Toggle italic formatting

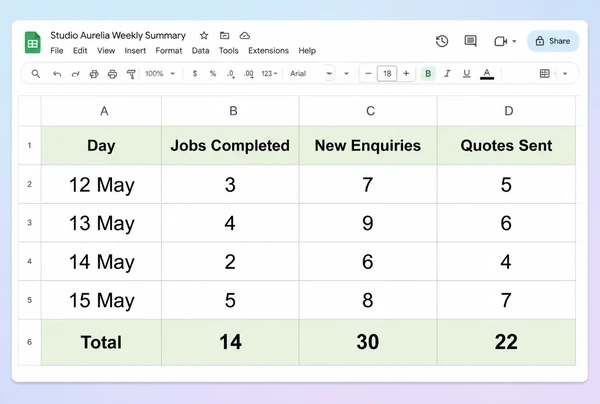point(447,73)
